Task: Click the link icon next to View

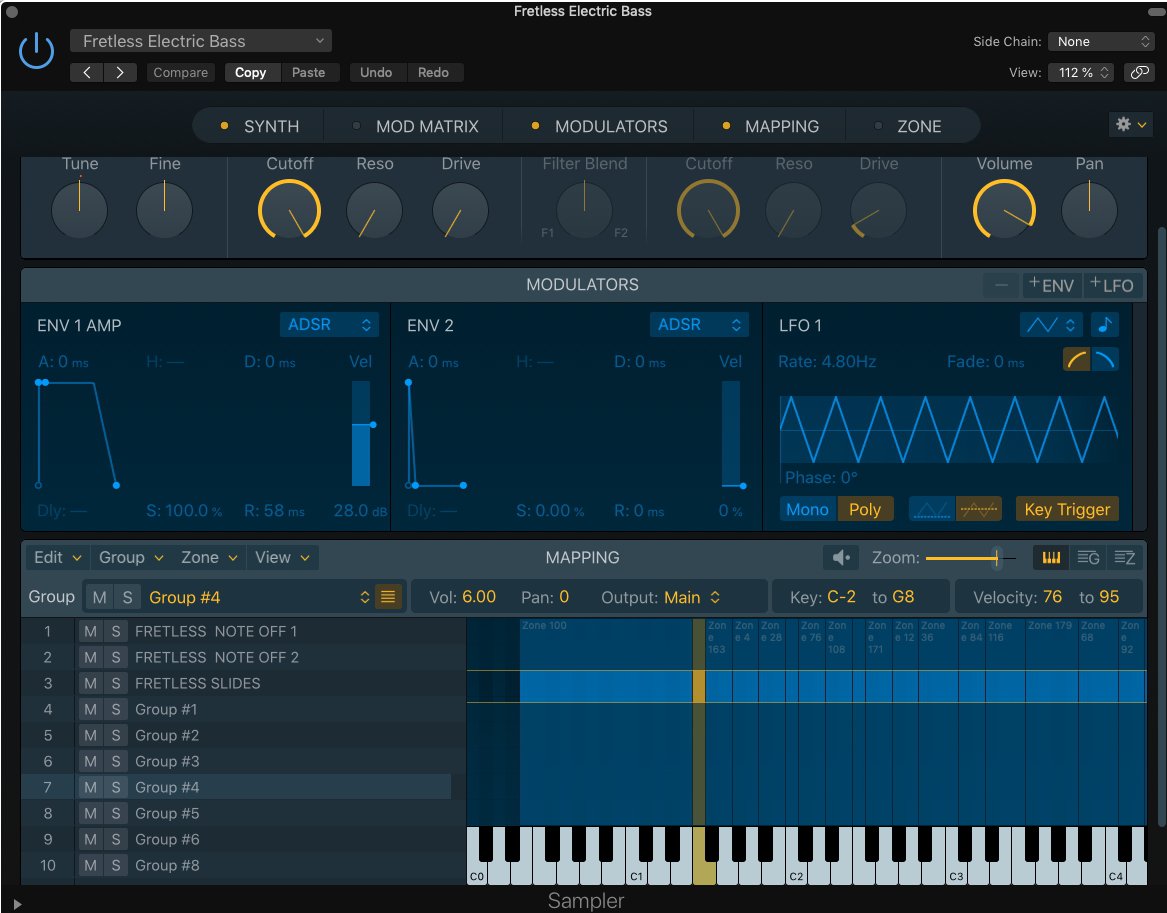Action: [1138, 72]
